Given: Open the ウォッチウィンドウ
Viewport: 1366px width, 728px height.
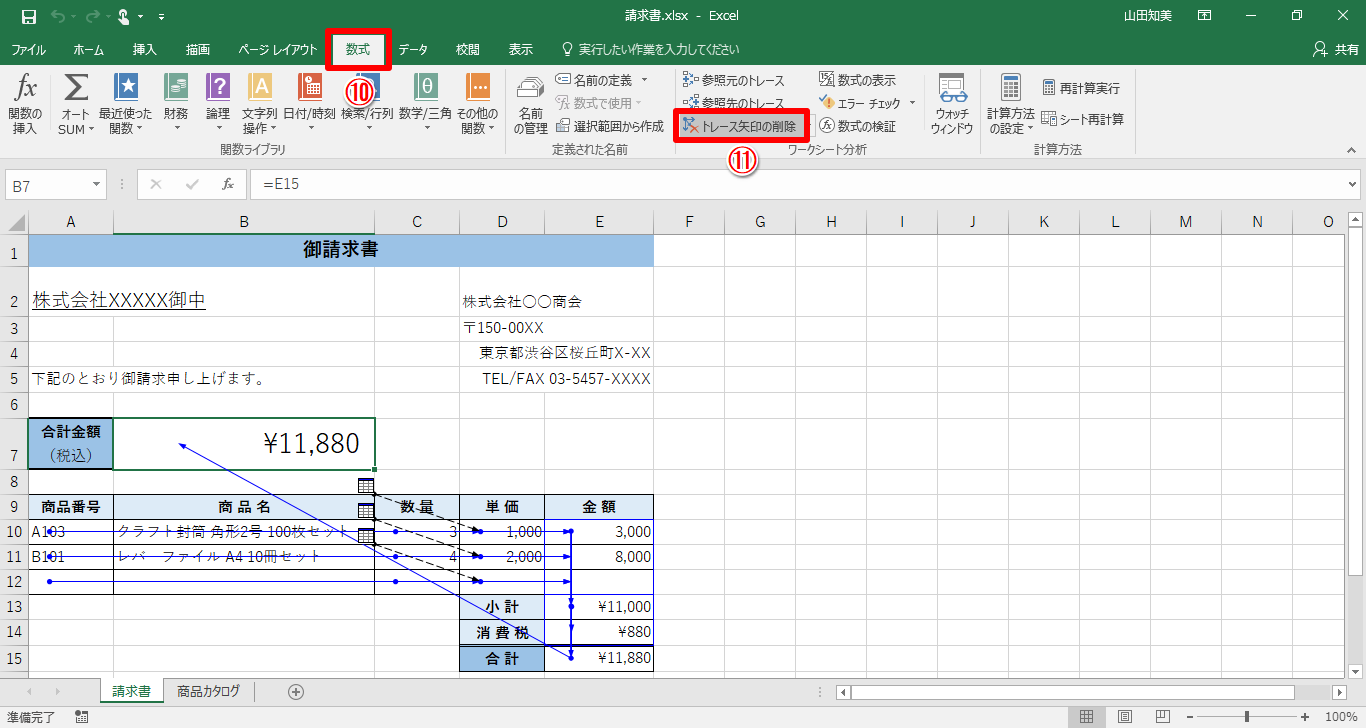Looking at the screenshot, I should pos(951,105).
